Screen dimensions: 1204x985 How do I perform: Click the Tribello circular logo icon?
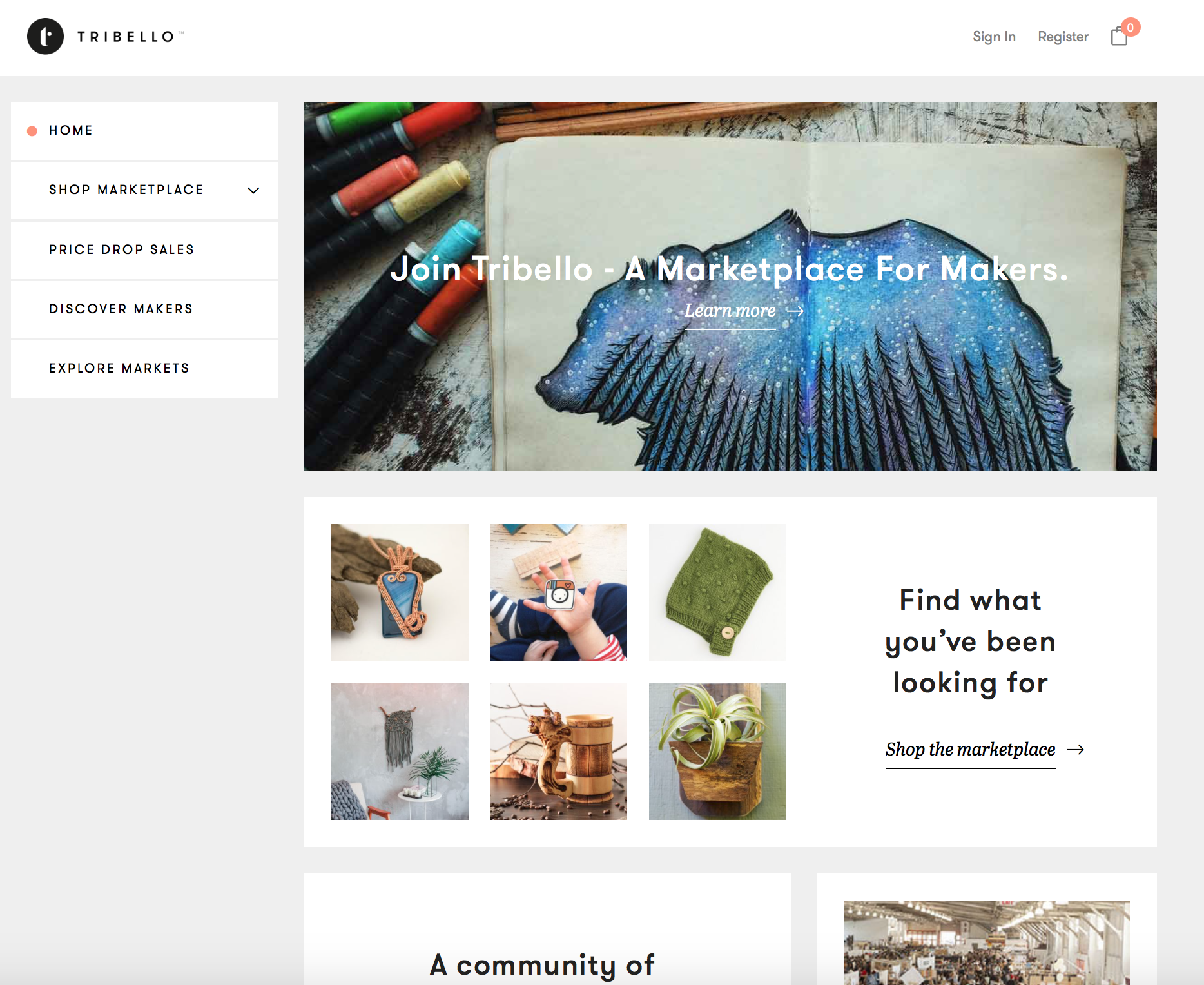click(45, 36)
